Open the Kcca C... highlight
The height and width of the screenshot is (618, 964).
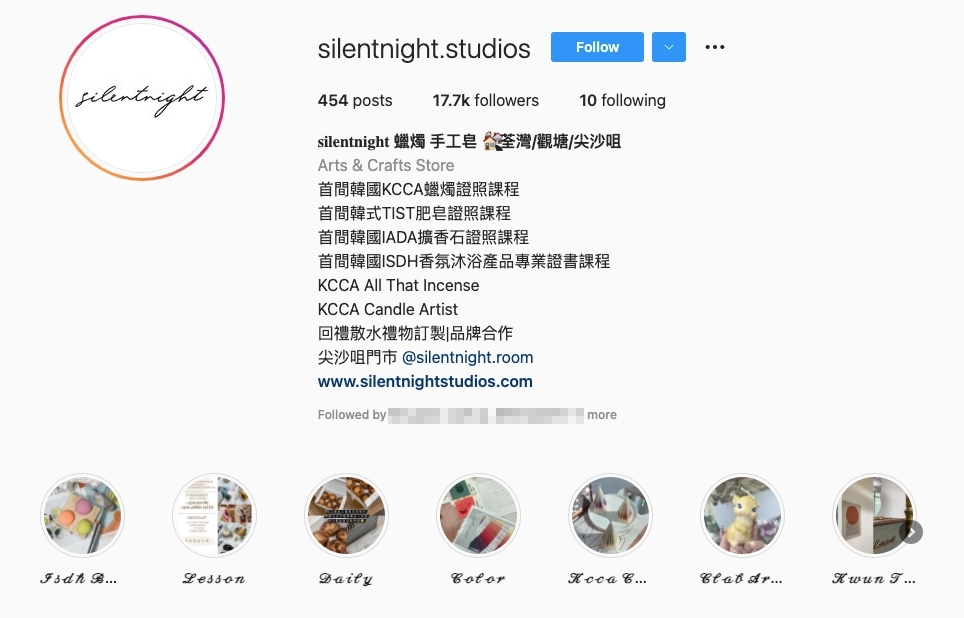[x=610, y=515]
